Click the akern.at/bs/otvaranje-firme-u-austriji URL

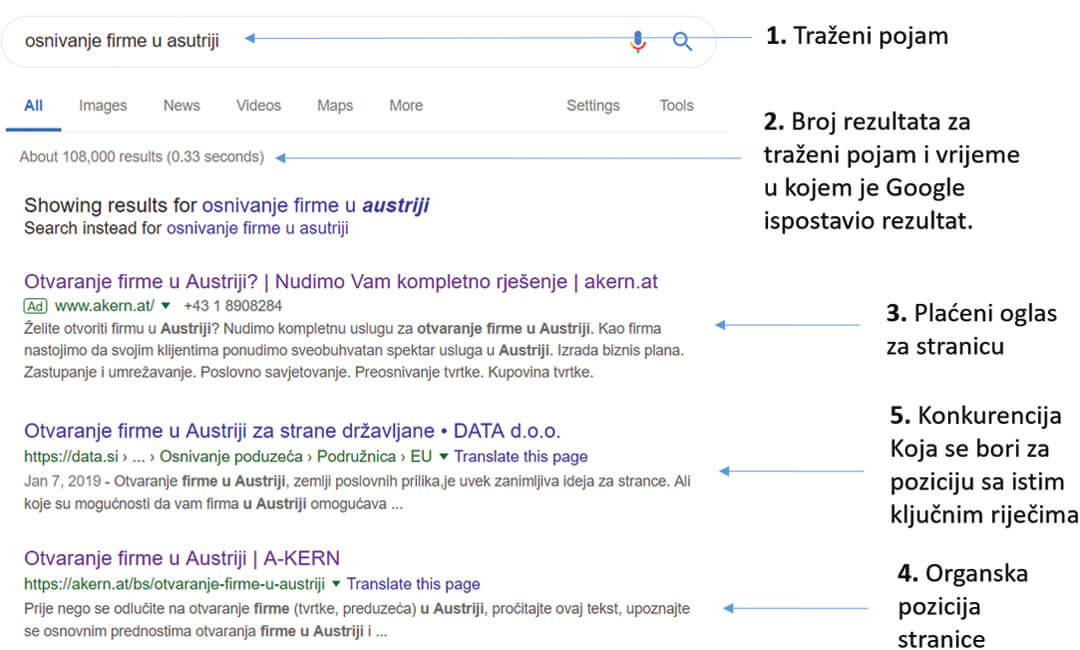click(174, 584)
